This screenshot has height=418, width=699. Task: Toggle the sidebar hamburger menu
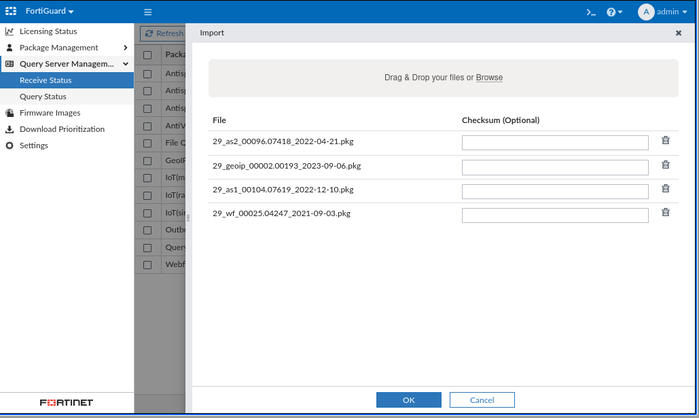tap(148, 12)
